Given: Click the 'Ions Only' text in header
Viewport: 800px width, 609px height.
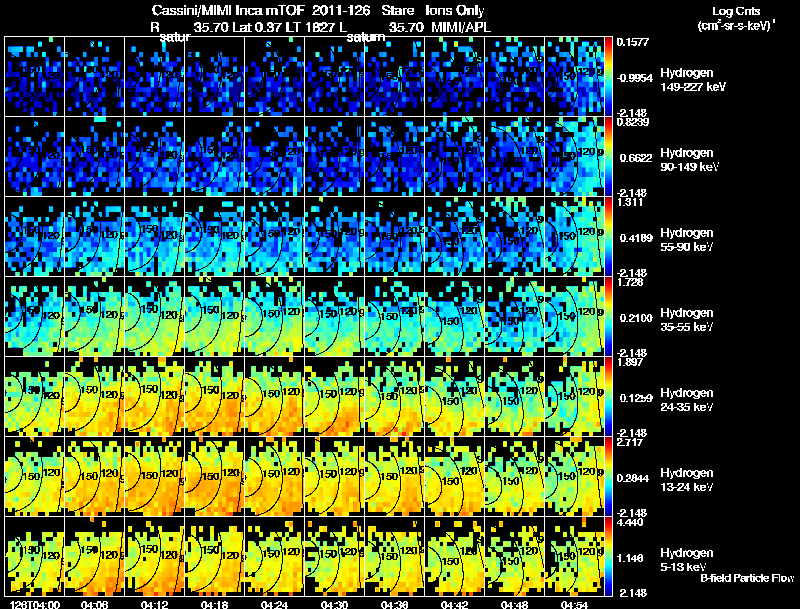Looking at the screenshot, I should pos(454,10).
